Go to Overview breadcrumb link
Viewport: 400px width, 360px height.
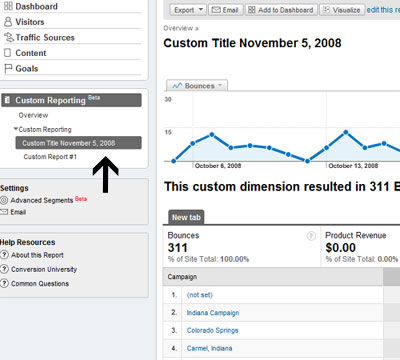(178, 28)
